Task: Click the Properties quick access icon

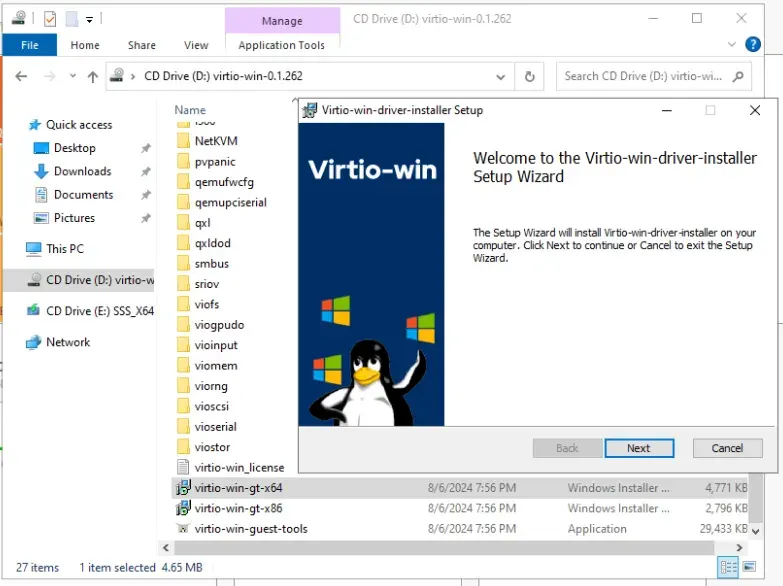Action: [49, 19]
